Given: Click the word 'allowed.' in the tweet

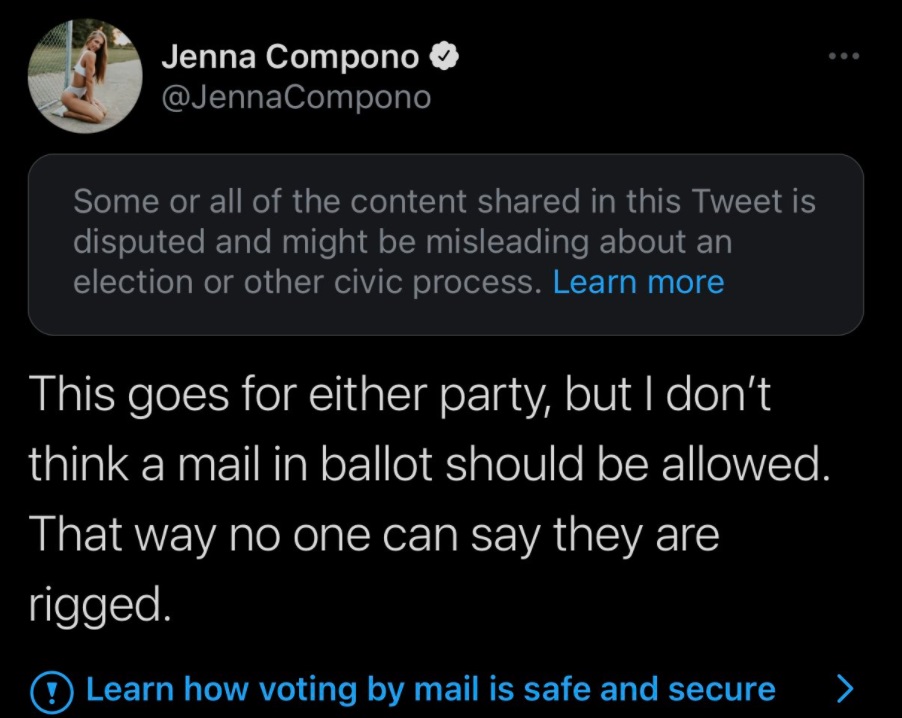Looking at the screenshot, I should (746, 464).
